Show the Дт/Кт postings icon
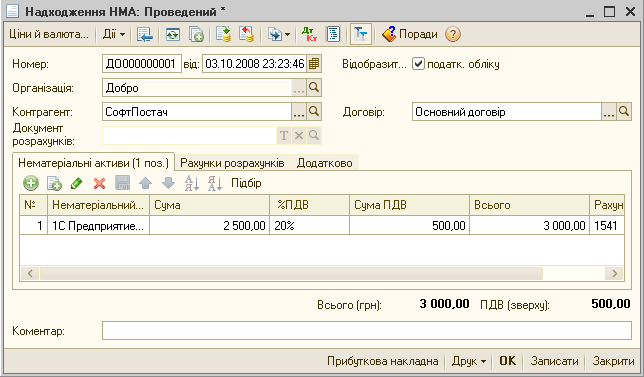Image resolution: width=644 pixels, height=377 pixels. point(309,34)
